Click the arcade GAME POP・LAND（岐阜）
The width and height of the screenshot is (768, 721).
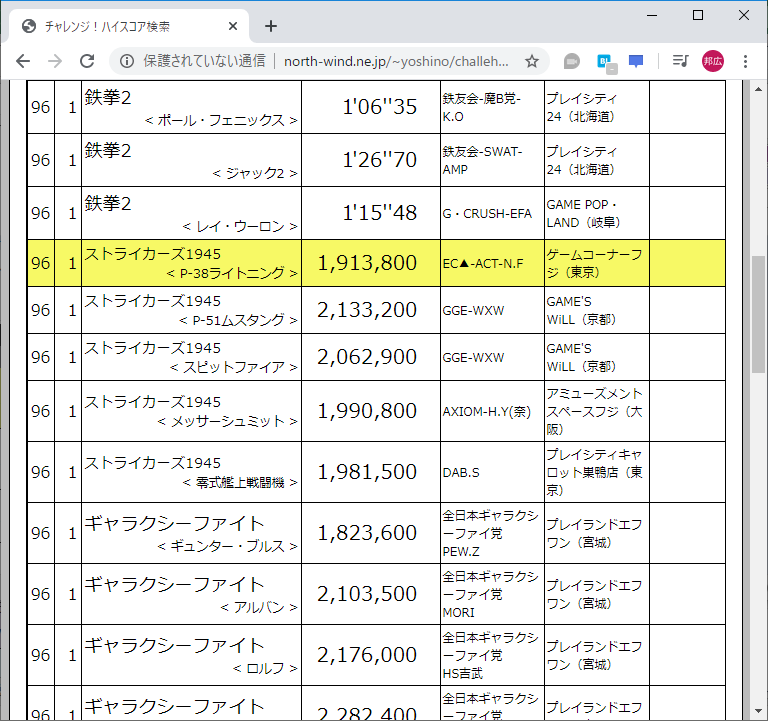pos(583,214)
